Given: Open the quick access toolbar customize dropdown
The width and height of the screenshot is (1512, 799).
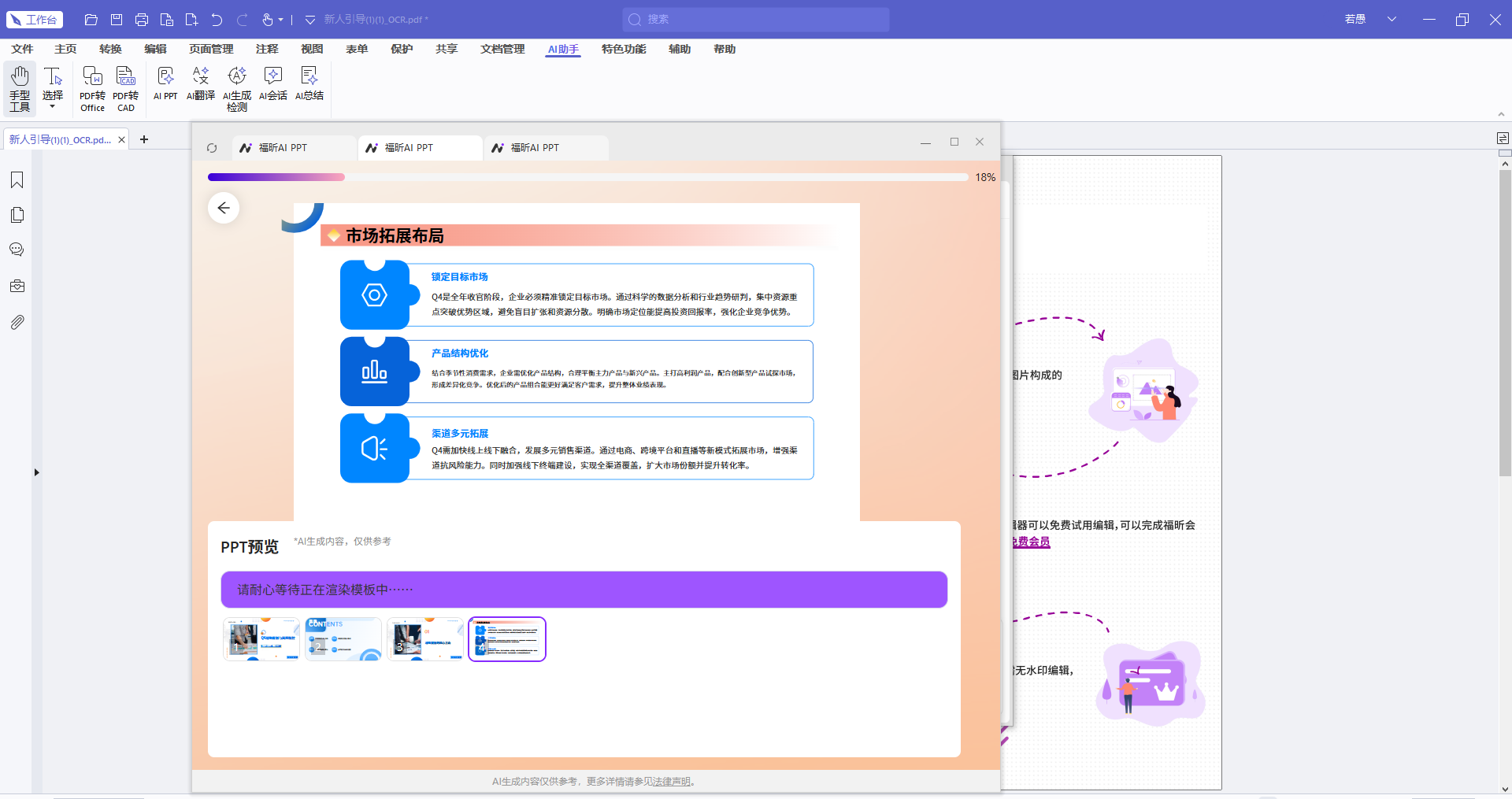Looking at the screenshot, I should pos(309,20).
